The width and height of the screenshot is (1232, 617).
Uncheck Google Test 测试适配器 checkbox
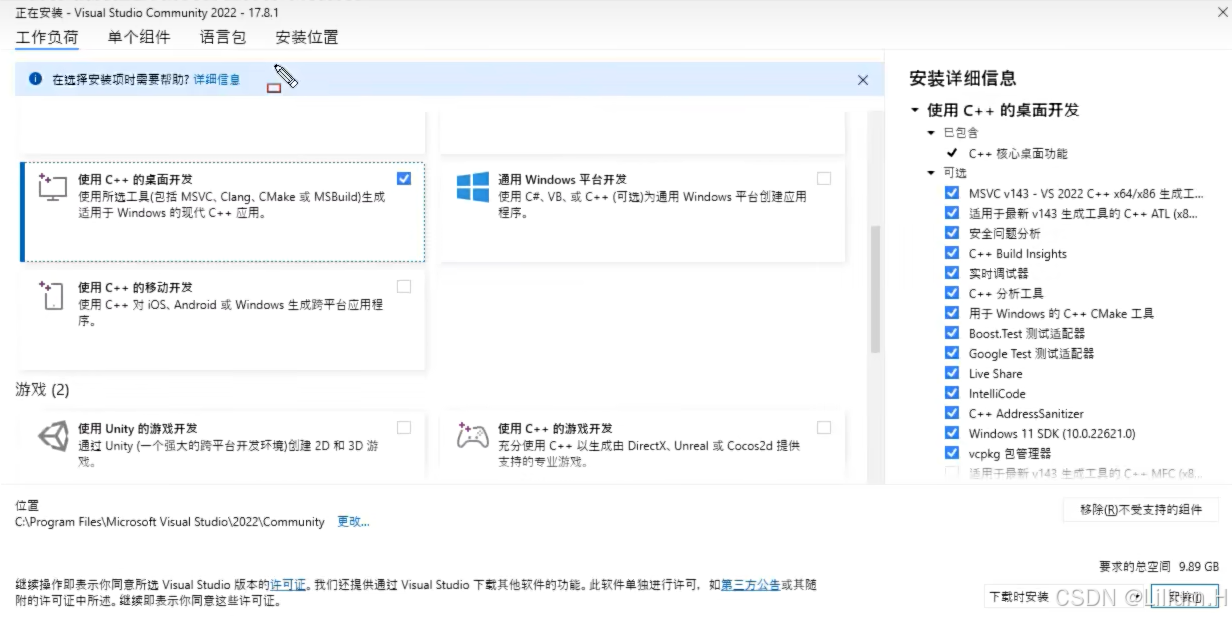point(952,353)
